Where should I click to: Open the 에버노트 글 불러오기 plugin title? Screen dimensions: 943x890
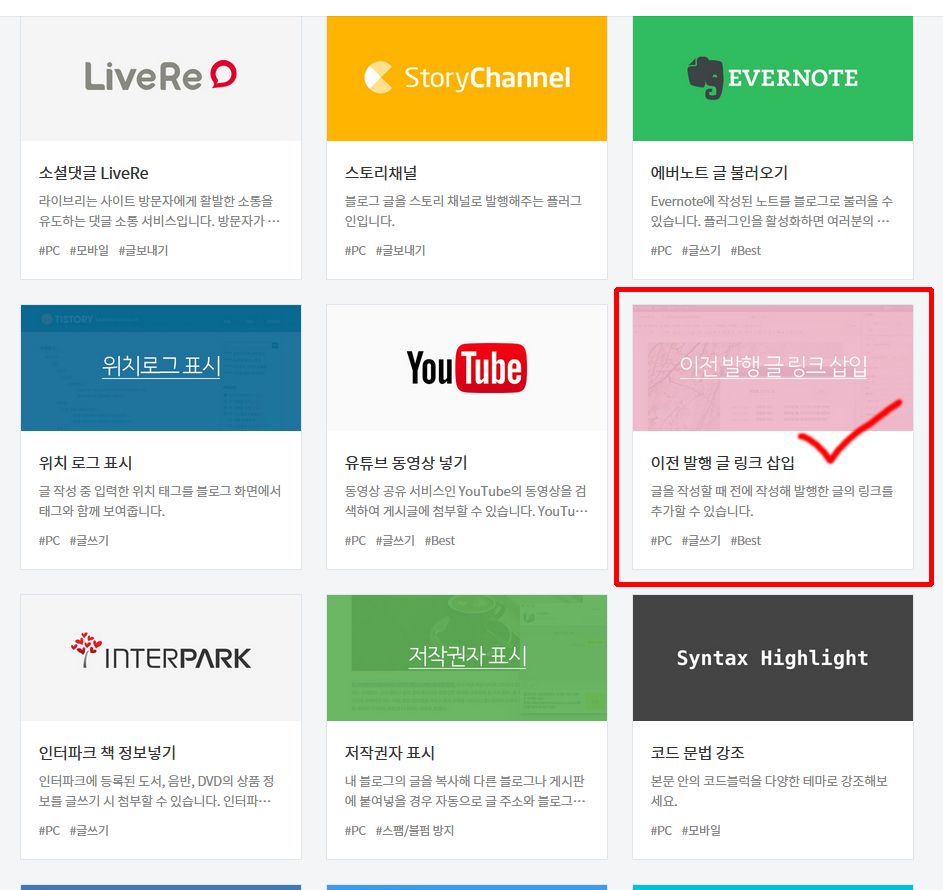(x=719, y=173)
